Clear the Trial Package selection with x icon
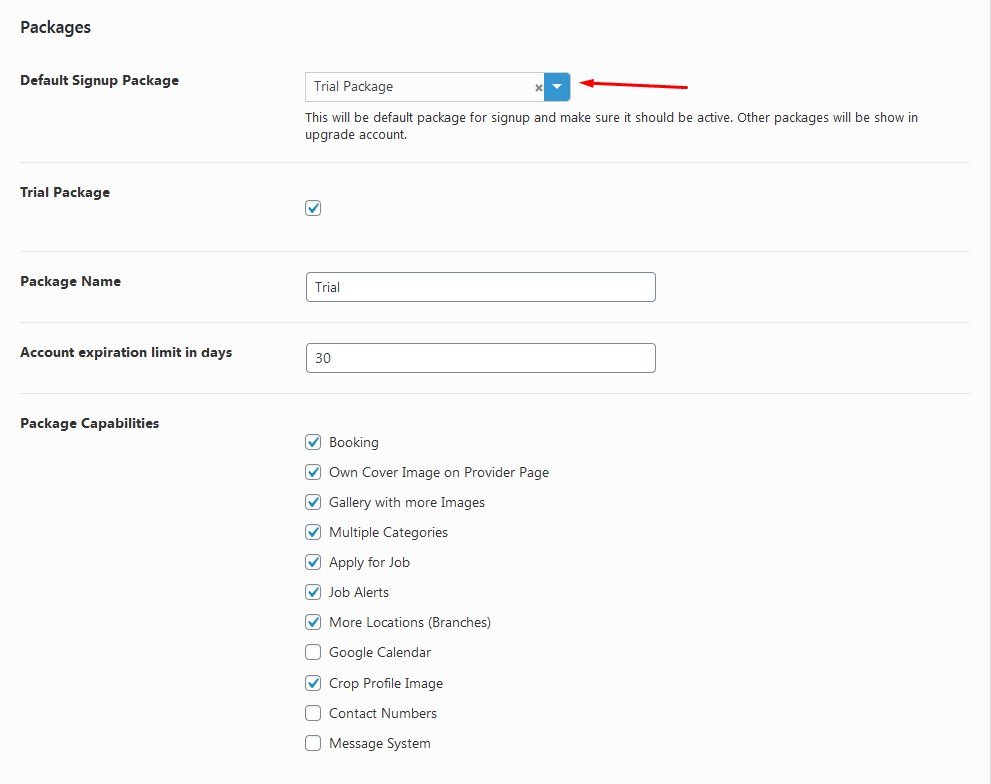The width and height of the screenshot is (991, 784). point(538,88)
